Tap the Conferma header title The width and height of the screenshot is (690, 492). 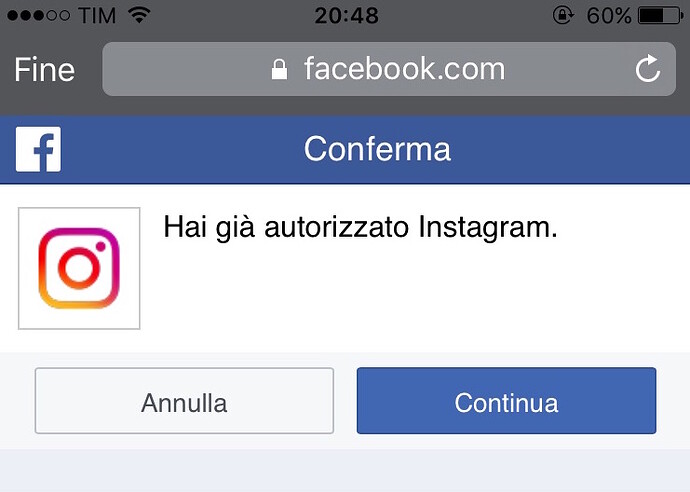tap(378, 149)
